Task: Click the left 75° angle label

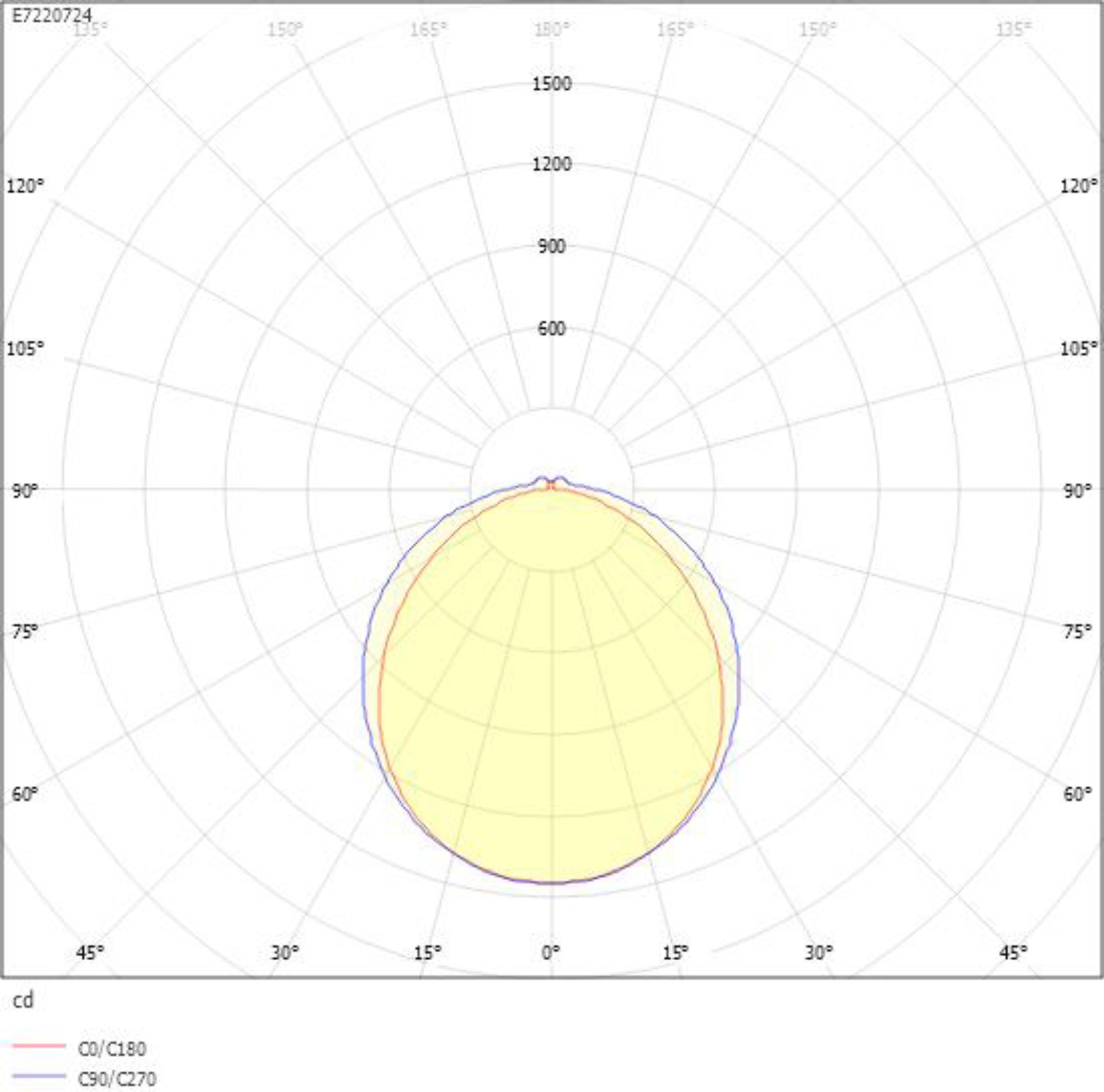Action: coord(25,631)
